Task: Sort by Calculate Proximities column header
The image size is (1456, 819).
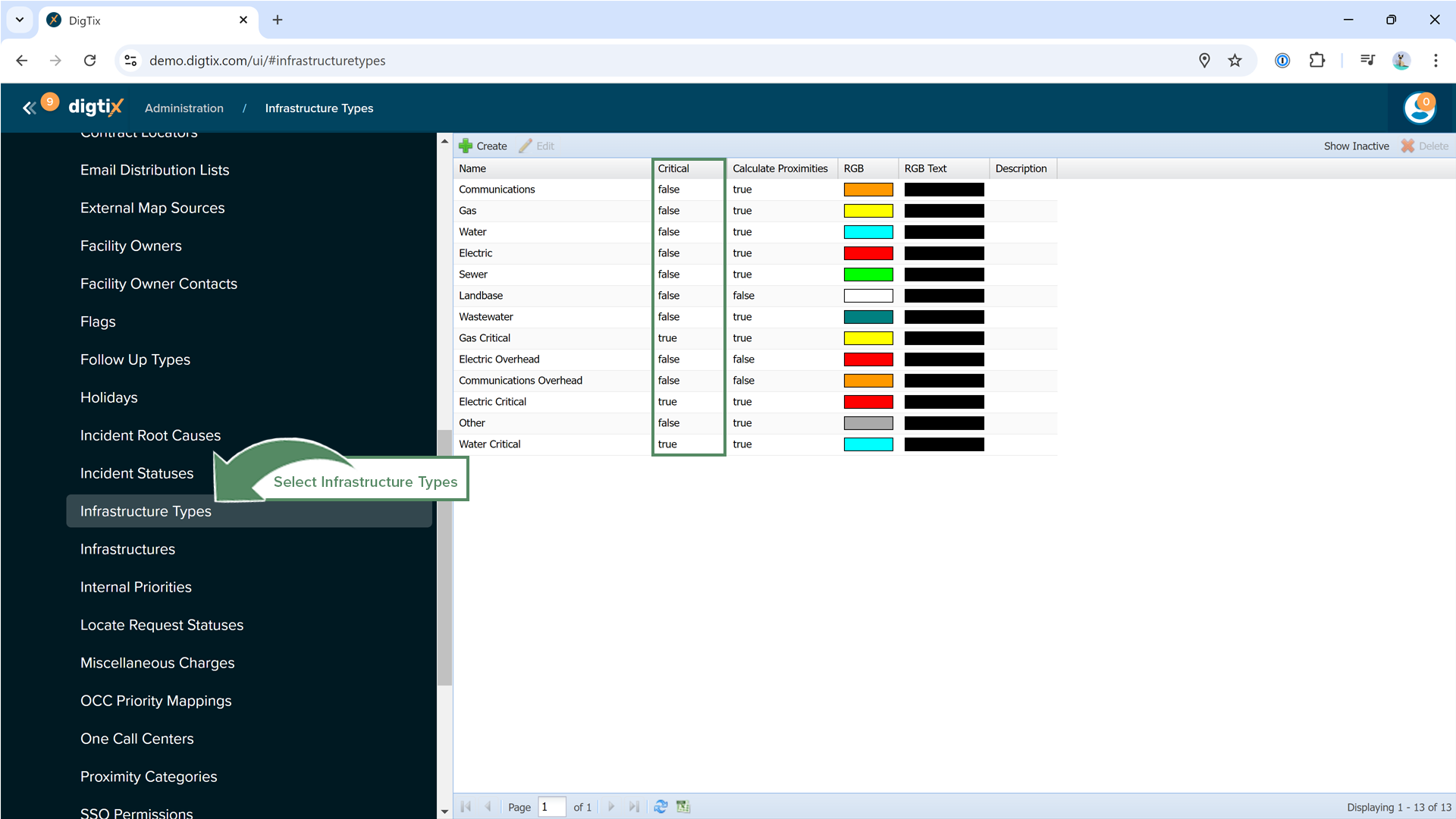Action: [780, 168]
